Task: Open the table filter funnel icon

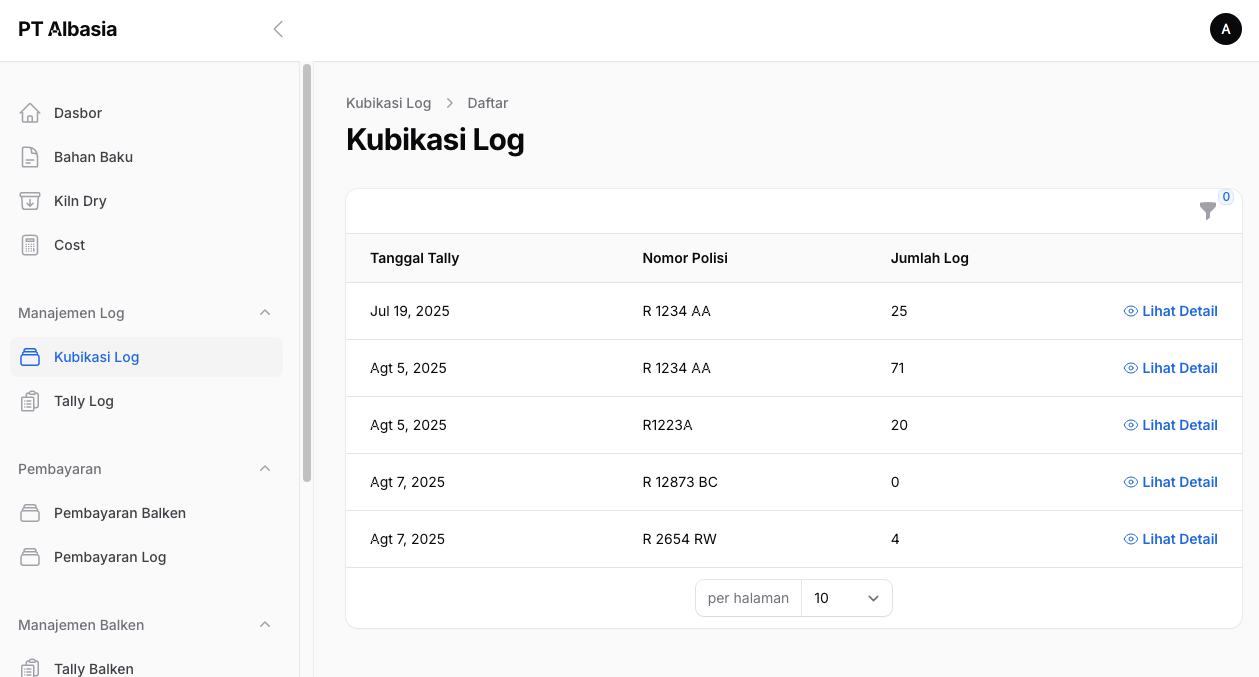Action: (1208, 211)
